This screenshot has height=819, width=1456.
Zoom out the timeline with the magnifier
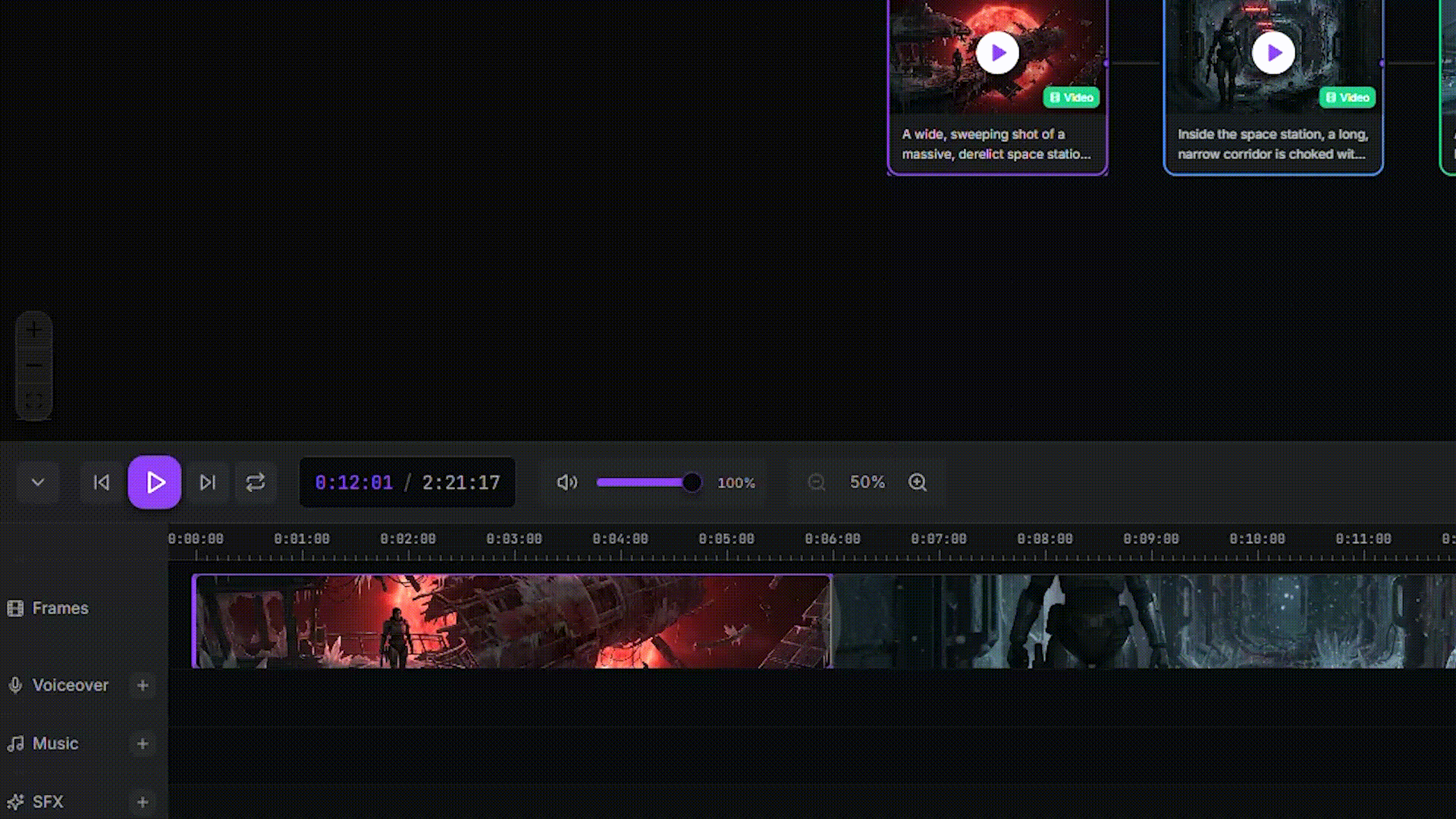pyautogui.click(x=816, y=482)
